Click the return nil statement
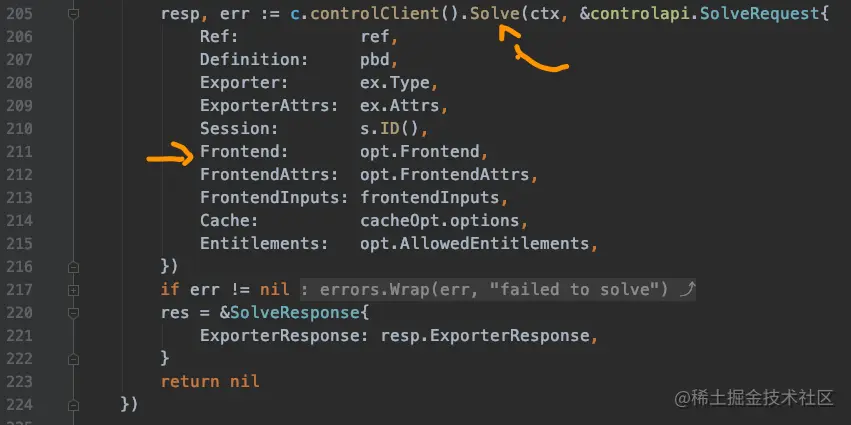Viewport: 851px width, 425px height. [209, 381]
